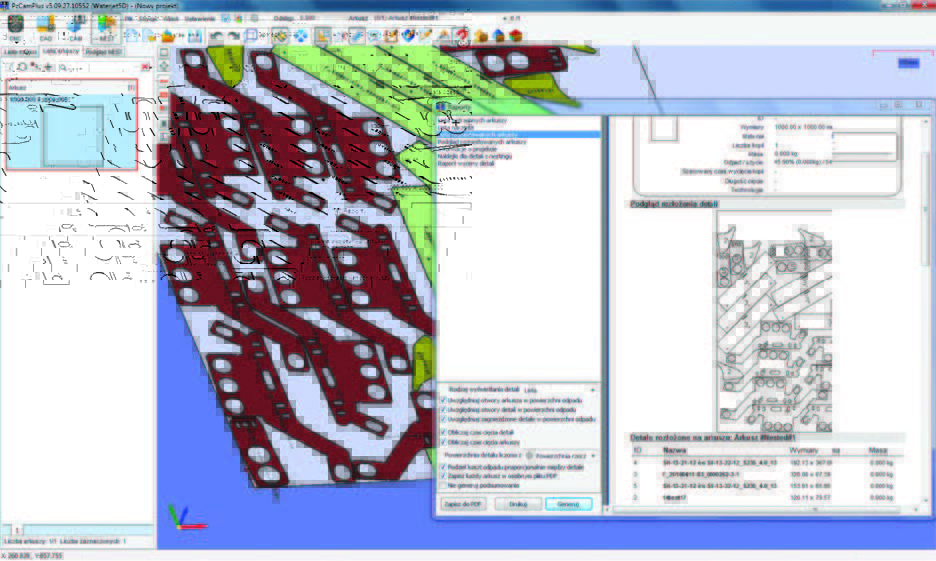
Task: Click the undo arrow icon
Action: [x=215, y=36]
